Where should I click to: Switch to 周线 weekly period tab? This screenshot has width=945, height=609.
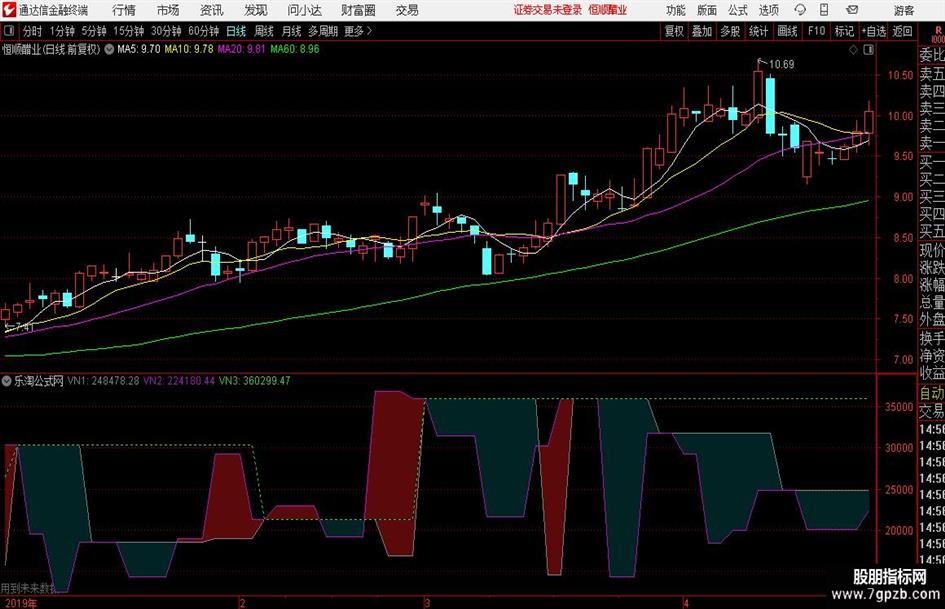(264, 31)
